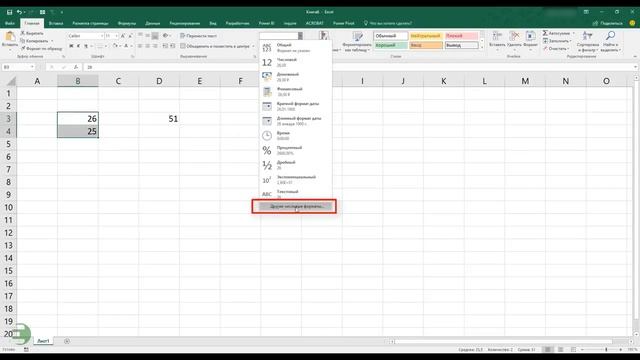
Task: Select the Scientific (Экспоненциальный) format option
Action: pos(296,180)
